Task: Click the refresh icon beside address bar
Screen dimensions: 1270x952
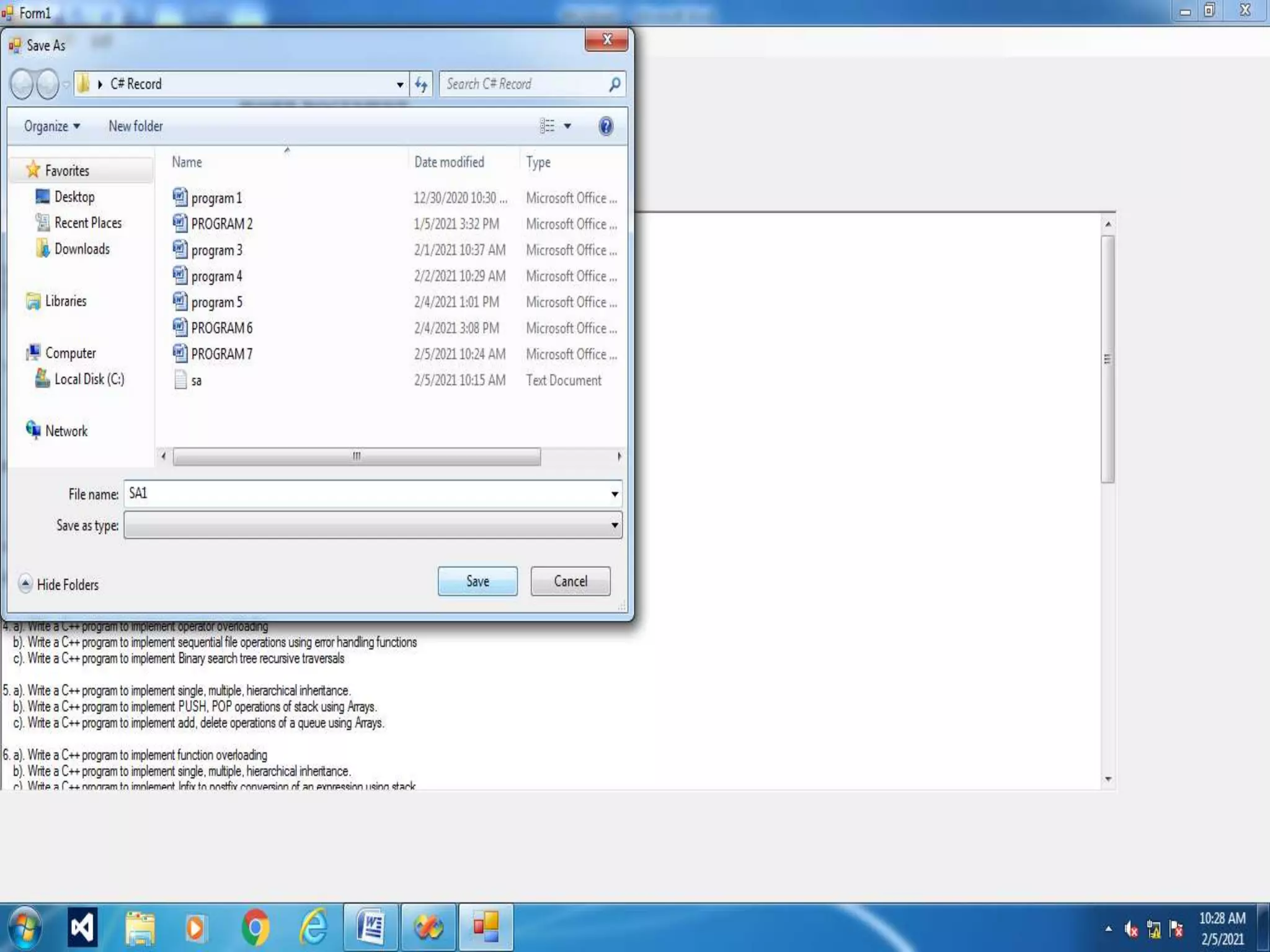Action: point(421,84)
